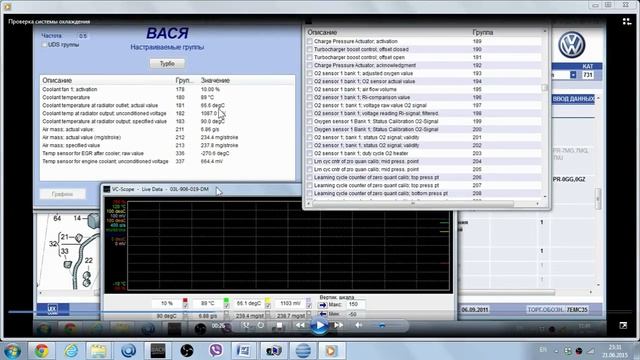
Task: Click the Мин arrow button in VC-Scope
Action: (x=322, y=314)
